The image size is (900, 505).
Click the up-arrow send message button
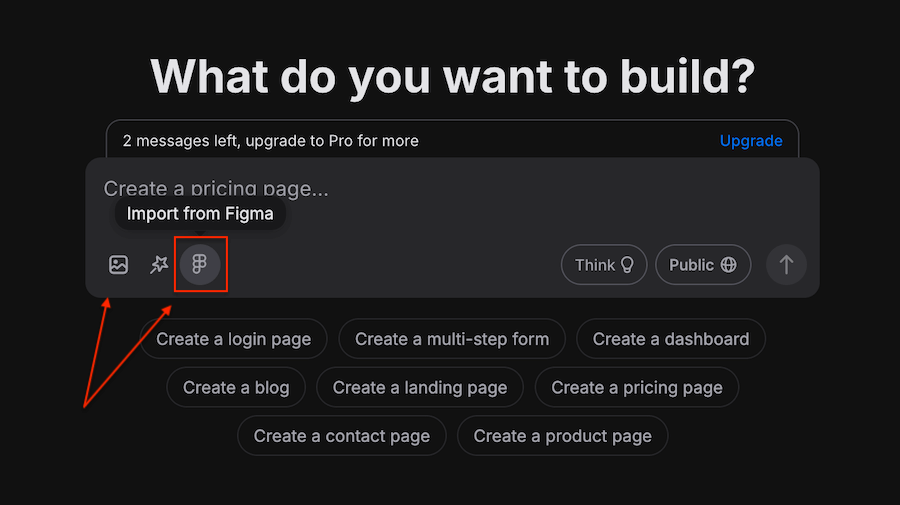point(786,265)
